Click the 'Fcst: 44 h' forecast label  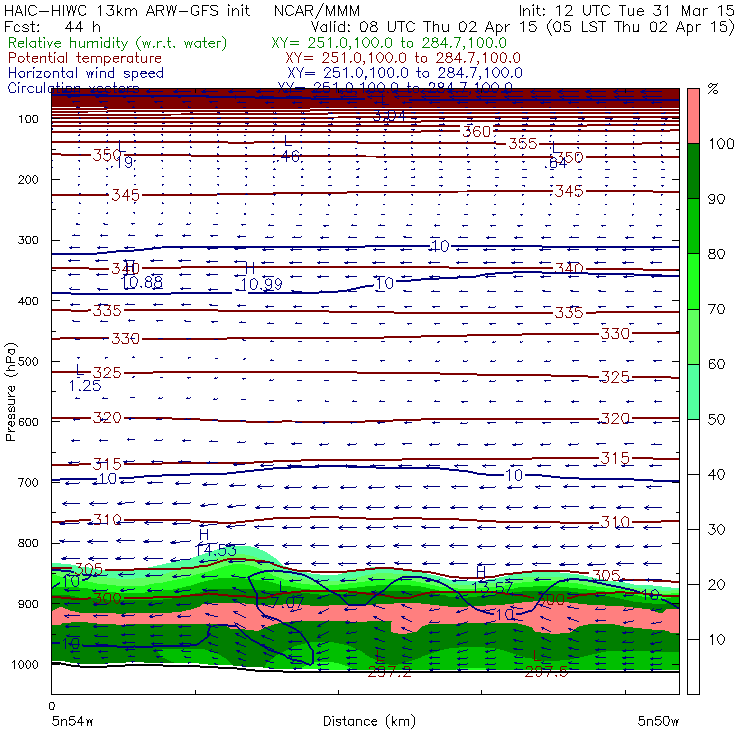pos(52,26)
